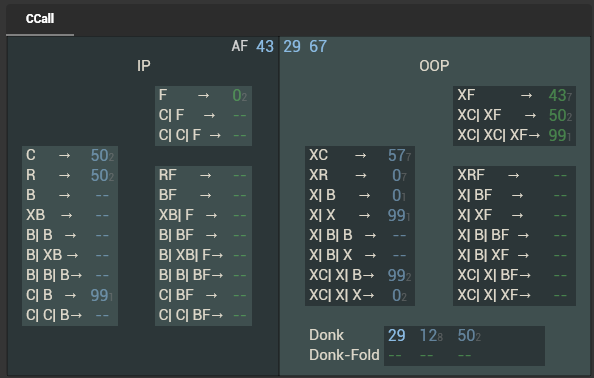The width and height of the screenshot is (594, 378).
Task: Select the 'X| BF' stat row
Action: [514, 195]
